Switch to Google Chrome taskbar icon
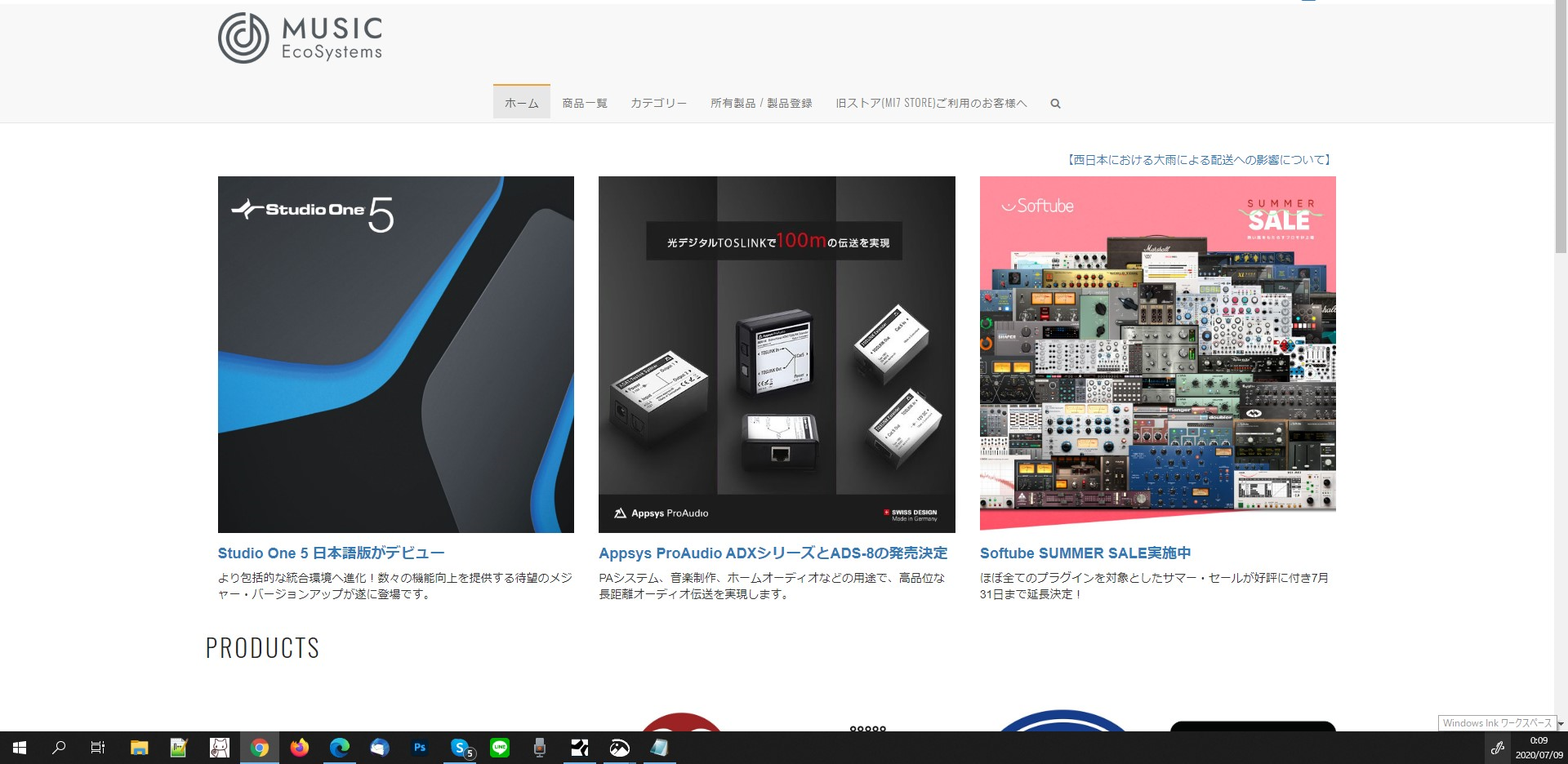 [260, 748]
